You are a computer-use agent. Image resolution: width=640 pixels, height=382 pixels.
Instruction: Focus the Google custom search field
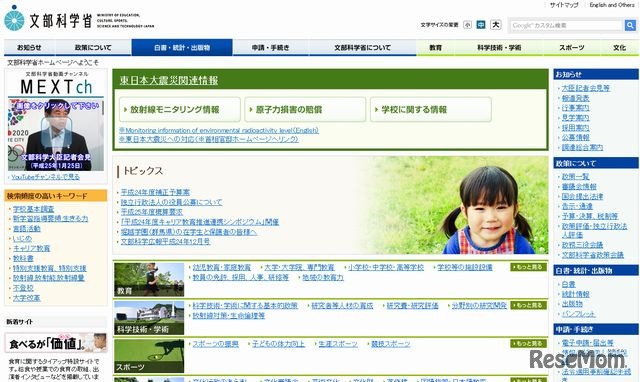(567, 25)
